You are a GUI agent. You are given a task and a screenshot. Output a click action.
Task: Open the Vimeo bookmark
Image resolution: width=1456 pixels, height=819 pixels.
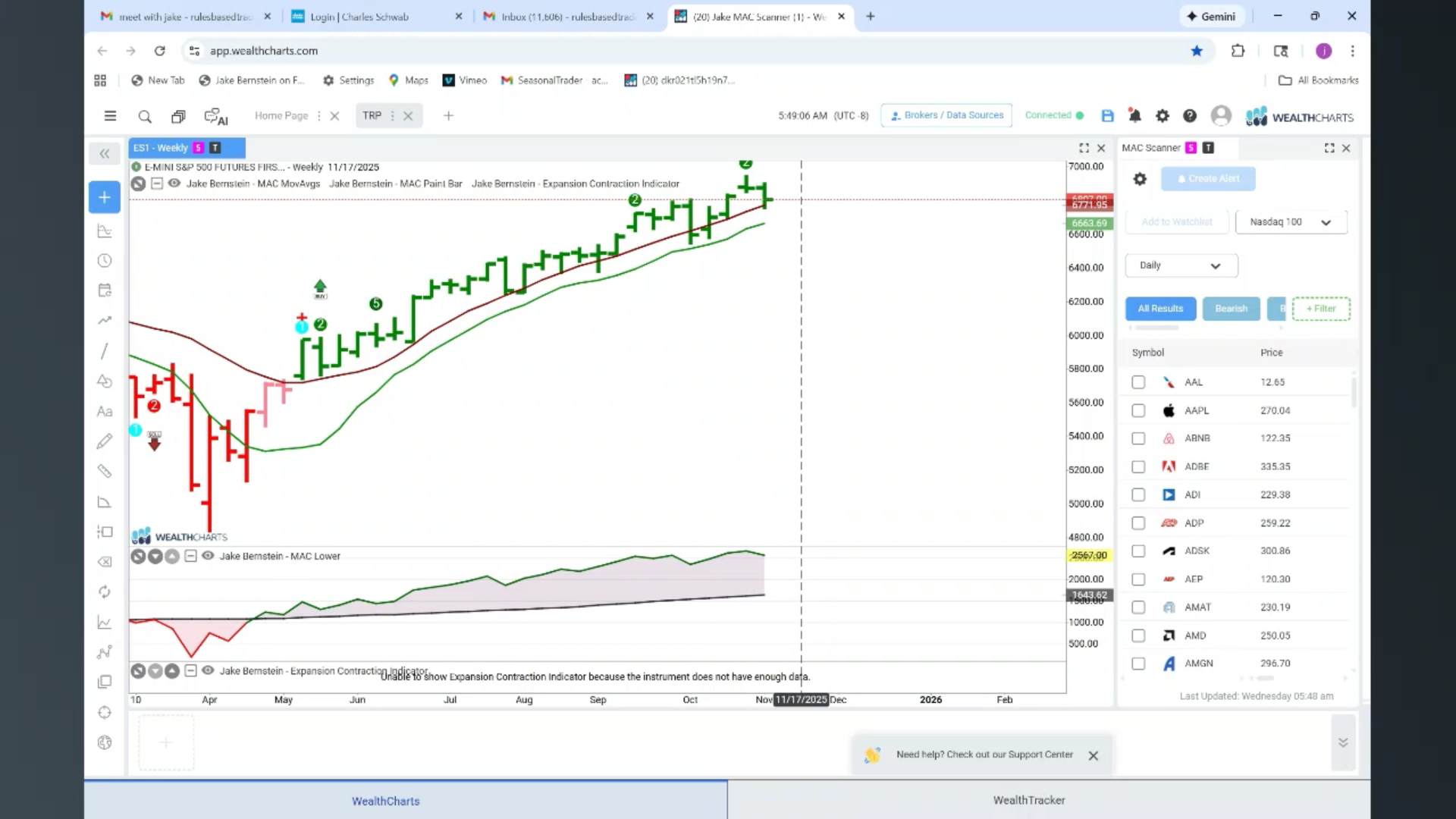pyautogui.click(x=465, y=80)
